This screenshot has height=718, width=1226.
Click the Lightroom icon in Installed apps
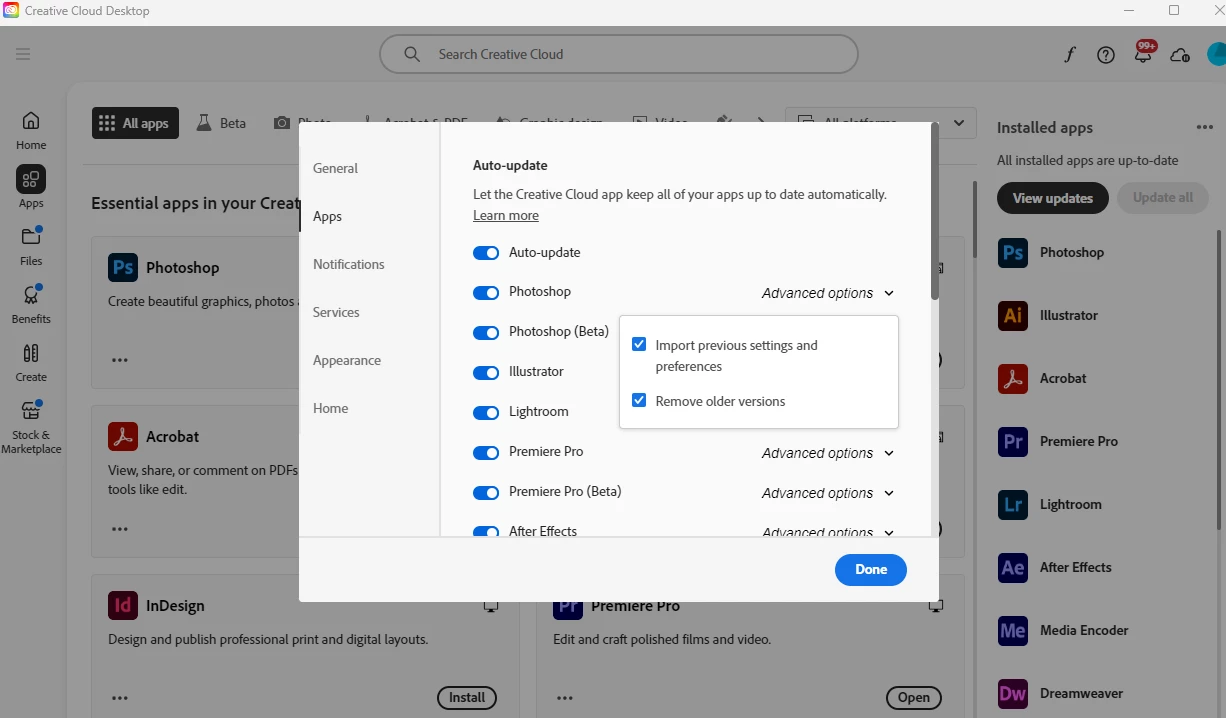[1013, 504]
